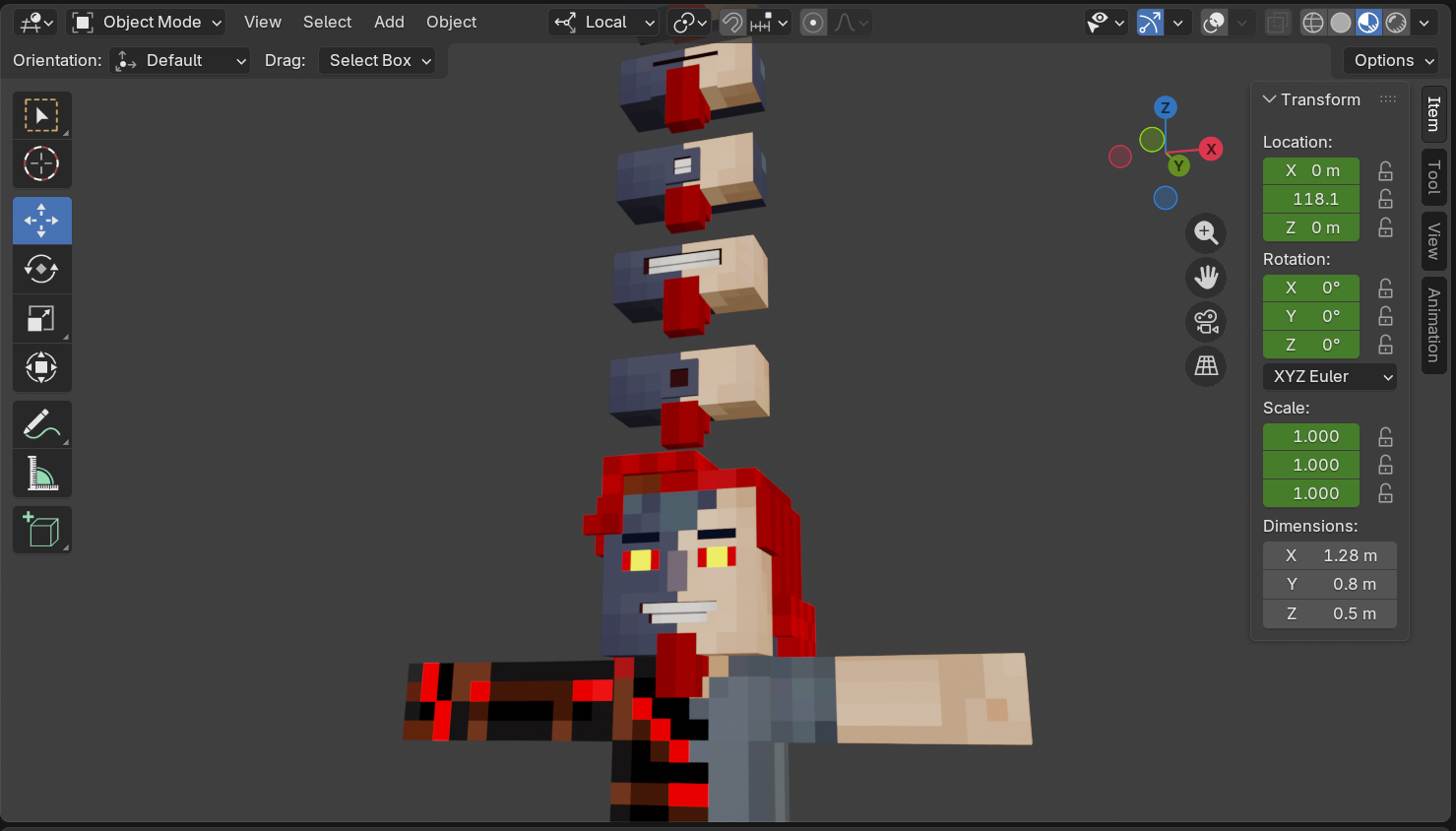Lock the Rotation Z value
Viewport: 1456px width, 831px height.
pos(1385,345)
